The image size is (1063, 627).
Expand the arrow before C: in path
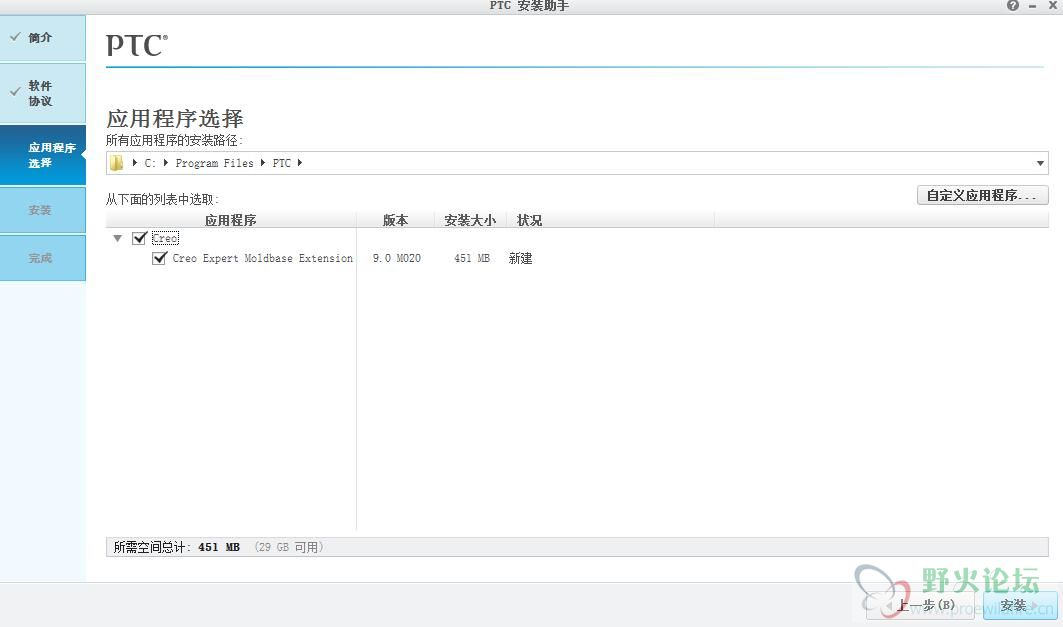click(135, 163)
